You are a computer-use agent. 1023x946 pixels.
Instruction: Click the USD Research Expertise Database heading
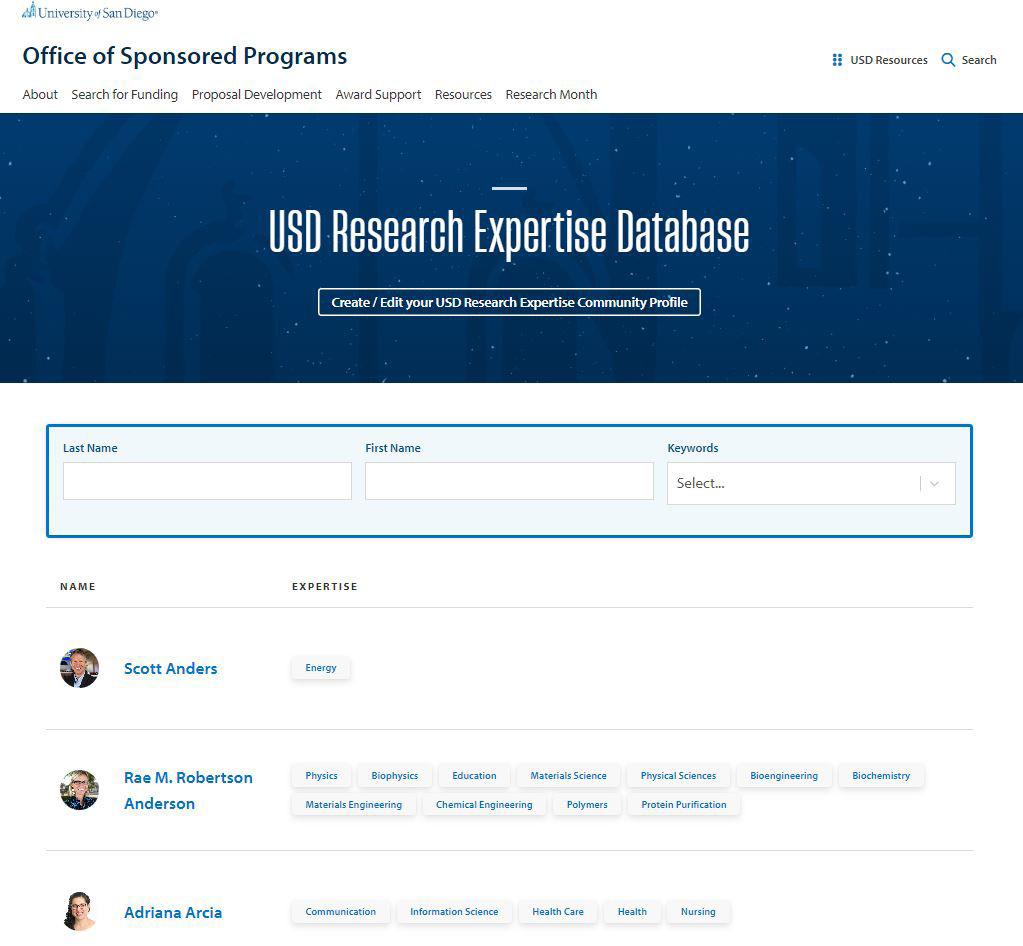tap(510, 233)
